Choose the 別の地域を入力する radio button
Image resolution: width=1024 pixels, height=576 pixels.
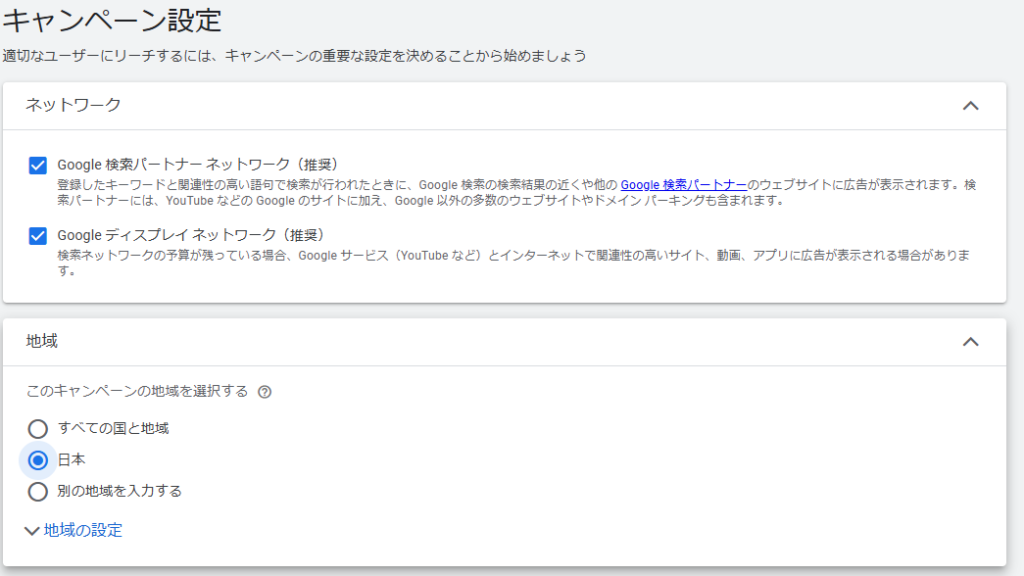click(38, 491)
